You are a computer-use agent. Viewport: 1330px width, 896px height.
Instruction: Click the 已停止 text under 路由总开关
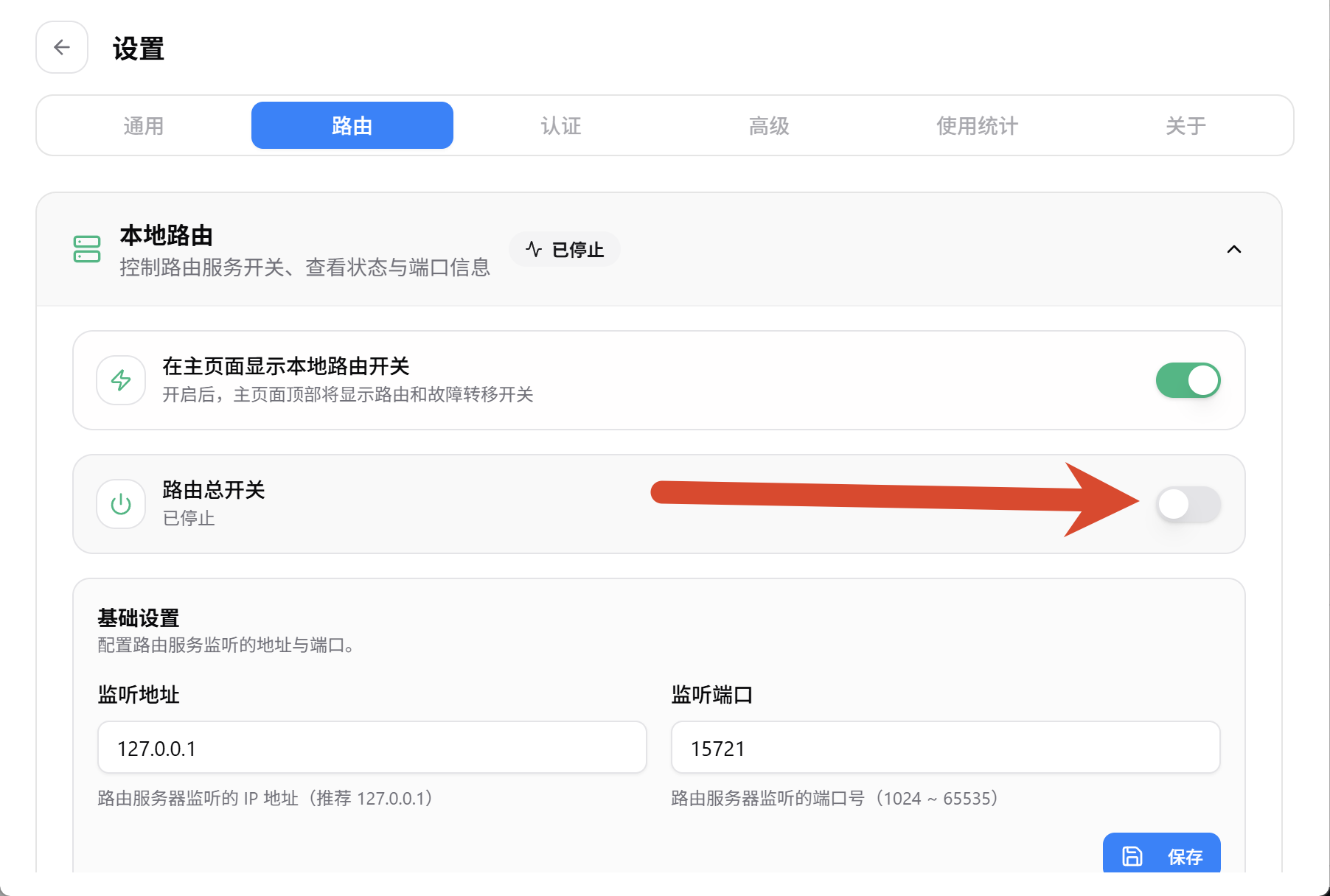189,518
